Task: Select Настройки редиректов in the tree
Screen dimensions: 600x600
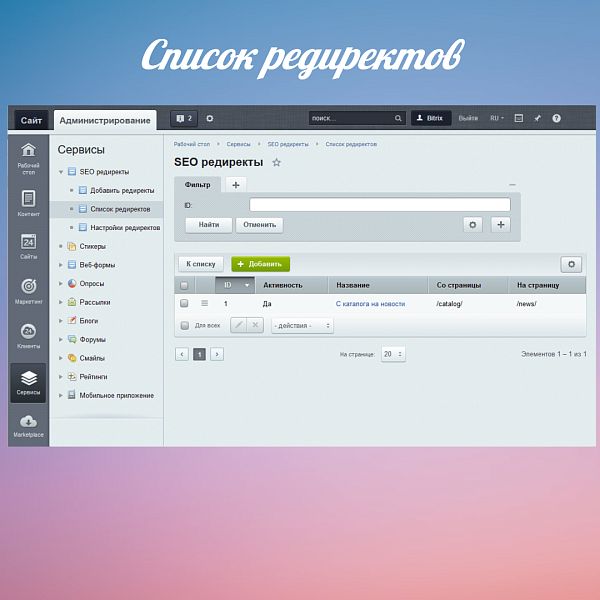Action: (125, 228)
